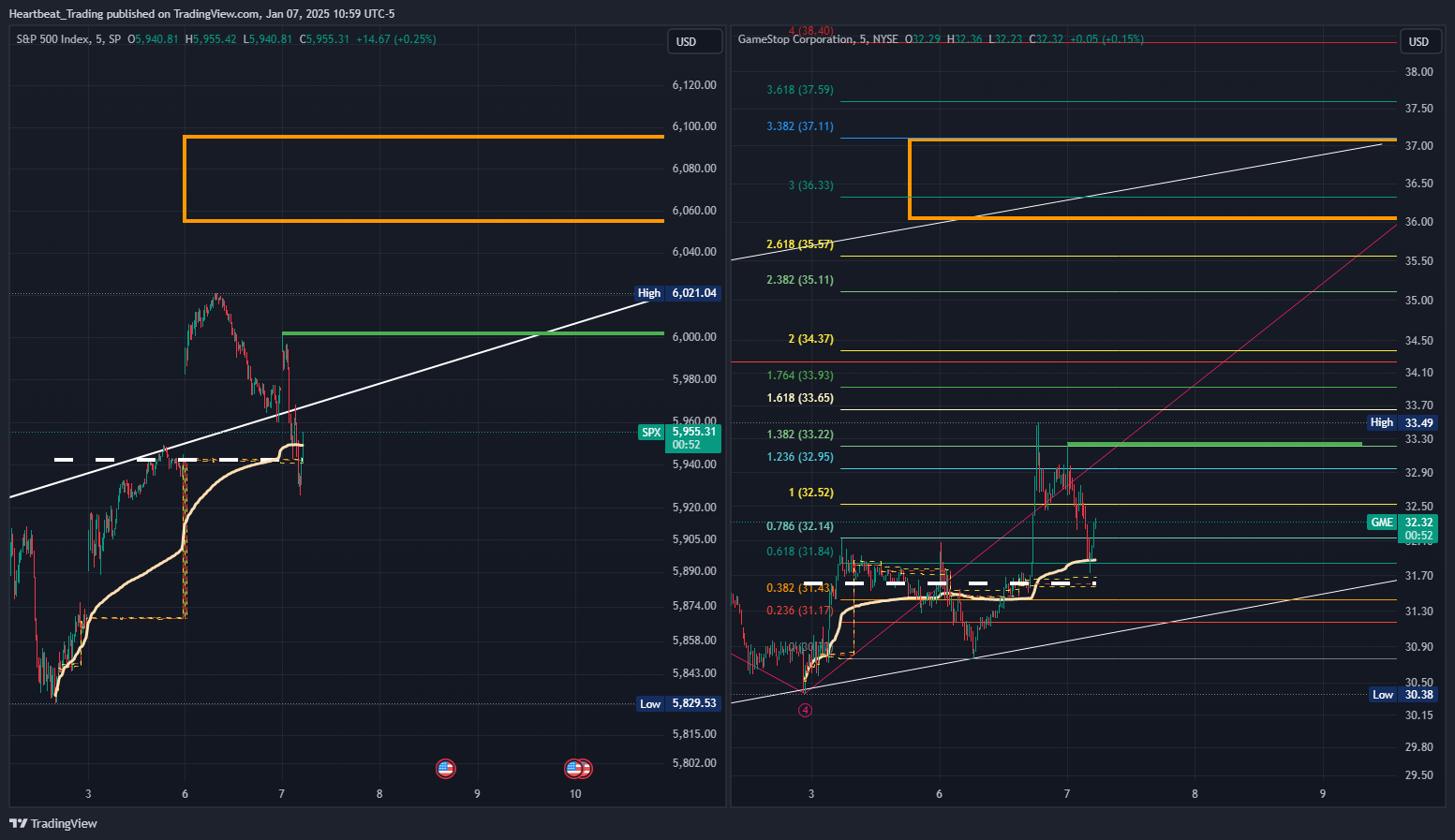The image size is (1455, 840).
Task: Select the green horizontal line on GME chart
Action: pos(1214,444)
